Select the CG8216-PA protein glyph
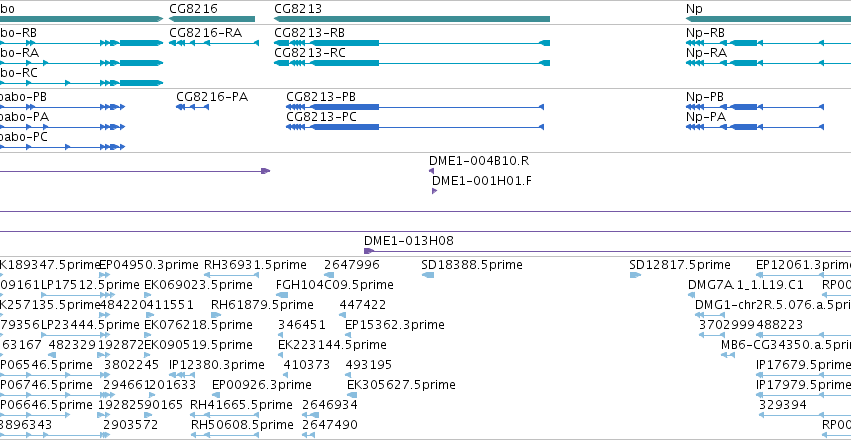Screen dimensions: 851x440 click(x=192, y=107)
